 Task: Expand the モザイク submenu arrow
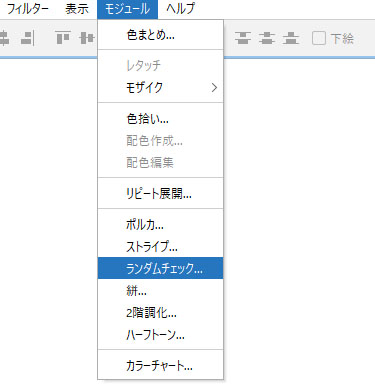[x=214, y=88]
